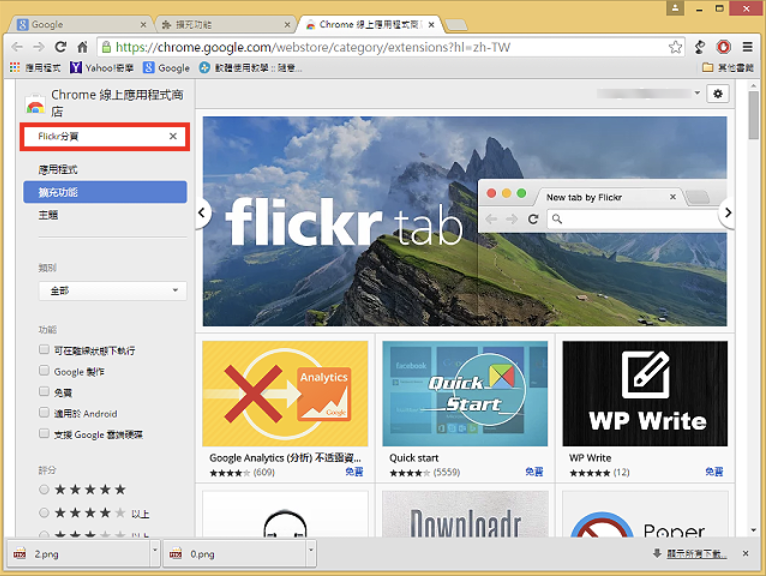
Task: Open the apps grid bookmark icon
Action: click(x=15, y=68)
